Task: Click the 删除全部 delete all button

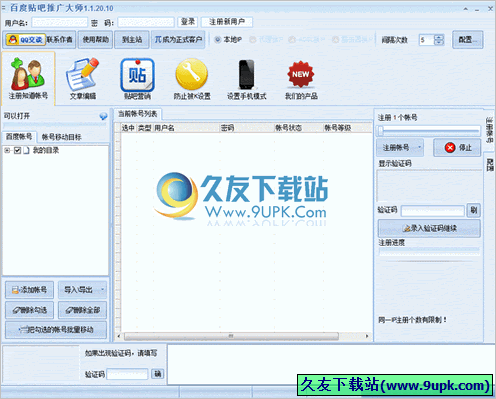Action: pos(83,310)
